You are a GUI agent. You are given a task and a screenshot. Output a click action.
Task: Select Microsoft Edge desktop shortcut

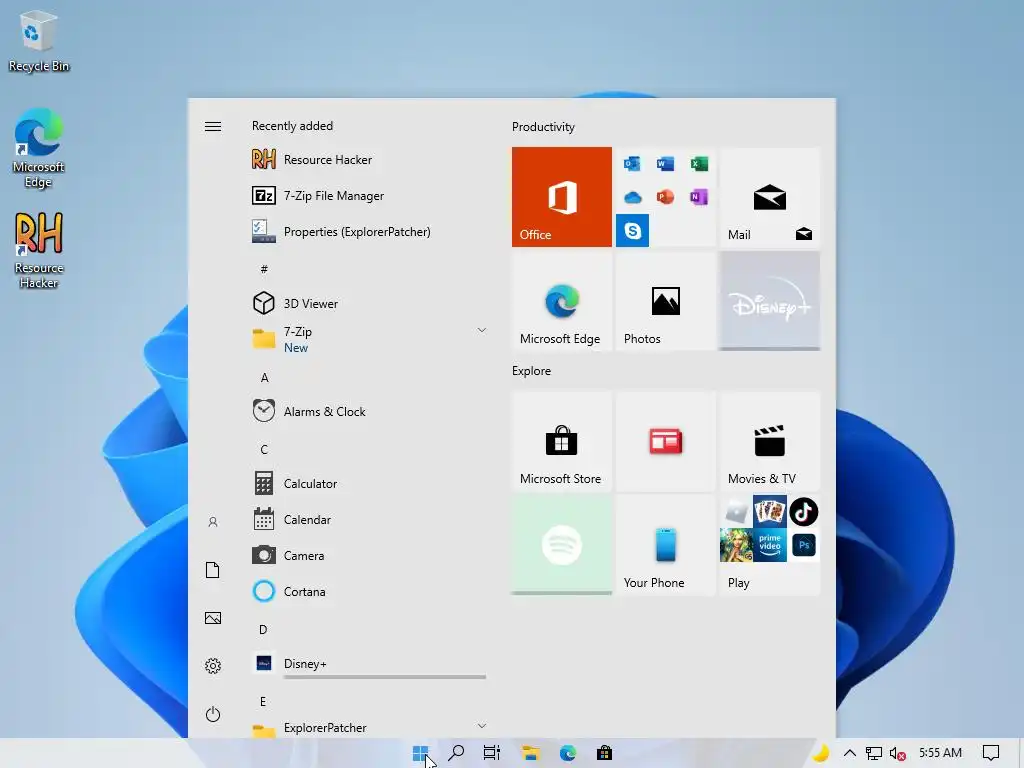click(x=39, y=149)
